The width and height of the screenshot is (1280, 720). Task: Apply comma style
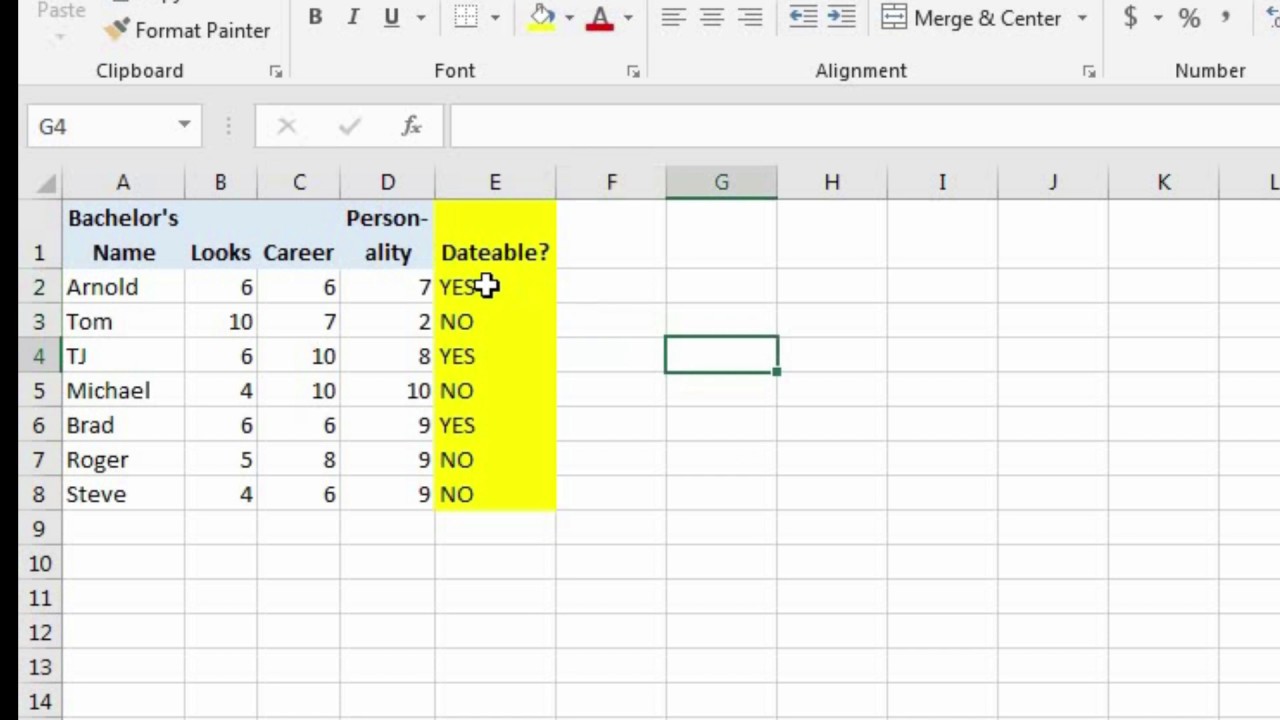pos(1226,18)
